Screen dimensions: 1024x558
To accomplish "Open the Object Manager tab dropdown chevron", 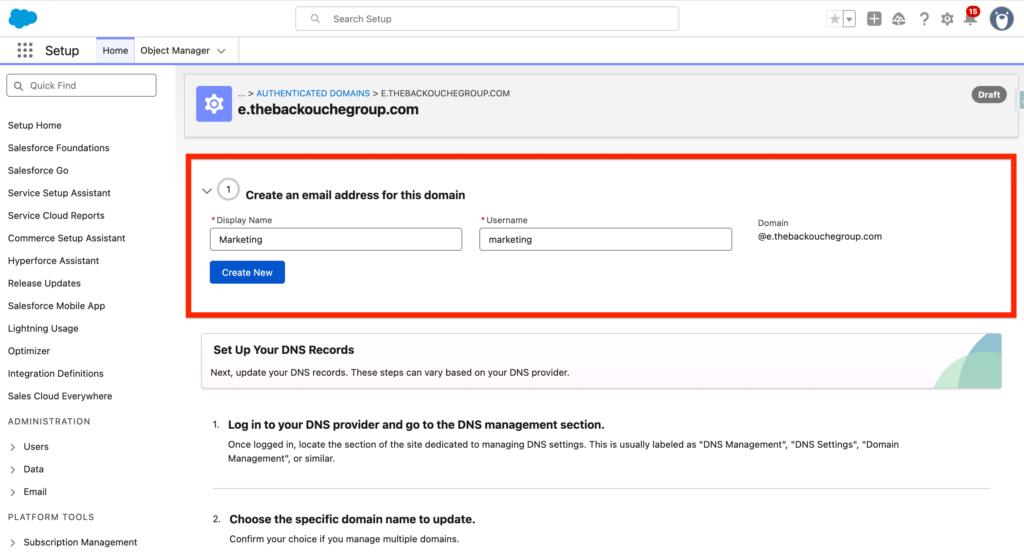I will (221, 51).
